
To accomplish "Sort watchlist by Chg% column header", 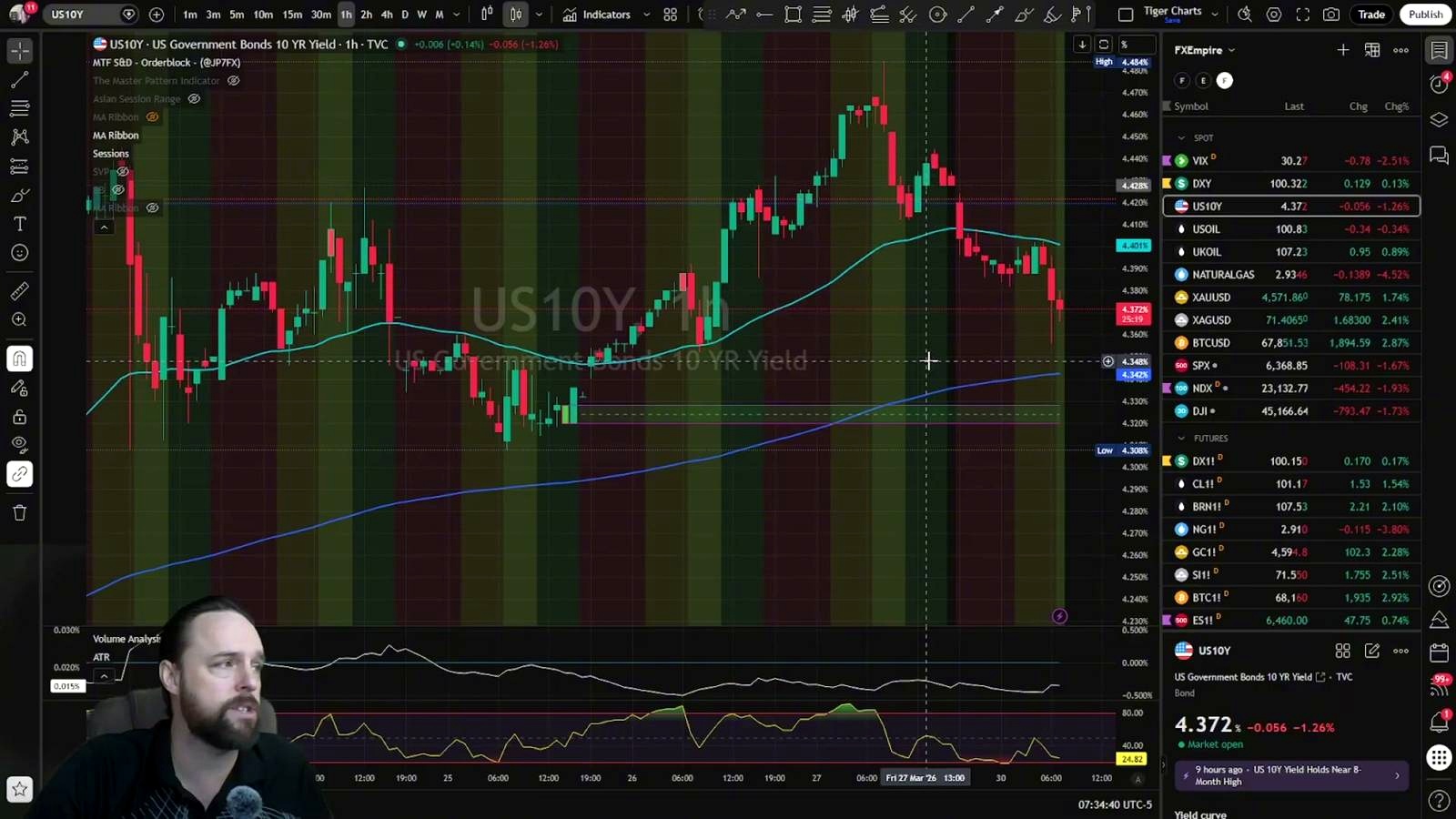I will pyautogui.click(x=1397, y=106).
